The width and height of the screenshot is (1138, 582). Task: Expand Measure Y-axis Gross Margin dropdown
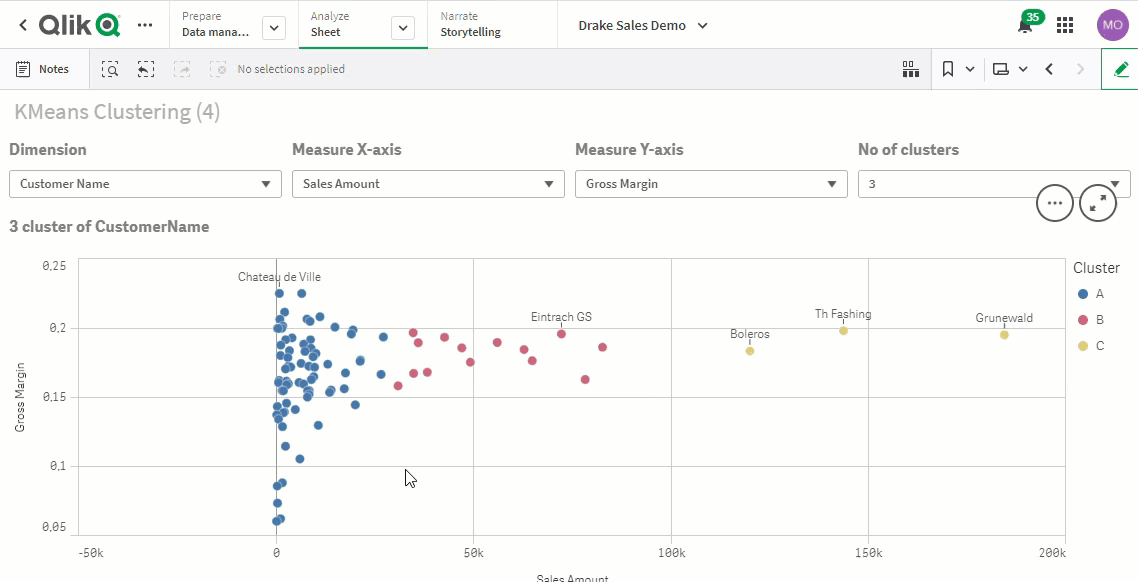(712, 184)
